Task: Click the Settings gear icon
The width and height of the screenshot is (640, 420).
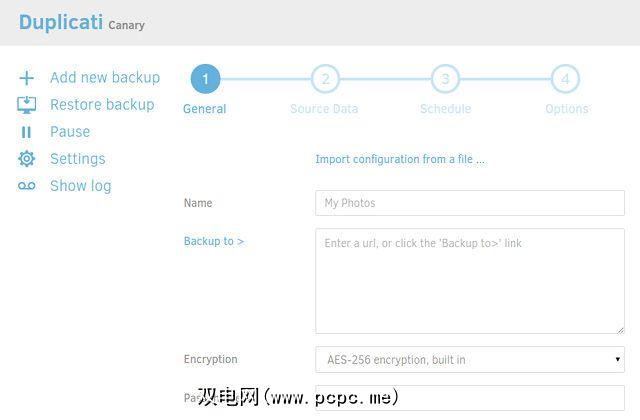Action: 27,159
